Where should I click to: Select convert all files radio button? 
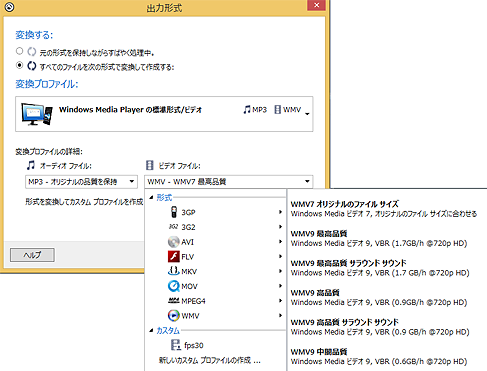point(19,65)
